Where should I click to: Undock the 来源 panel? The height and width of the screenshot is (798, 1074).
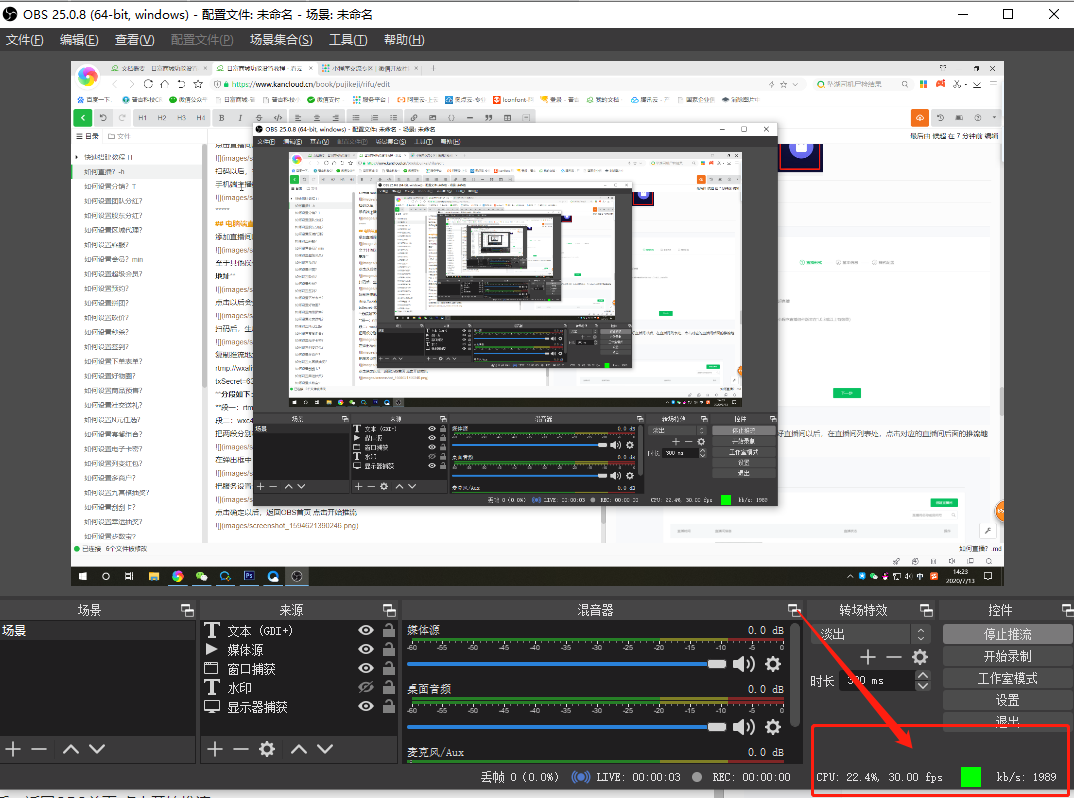click(389, 610)
